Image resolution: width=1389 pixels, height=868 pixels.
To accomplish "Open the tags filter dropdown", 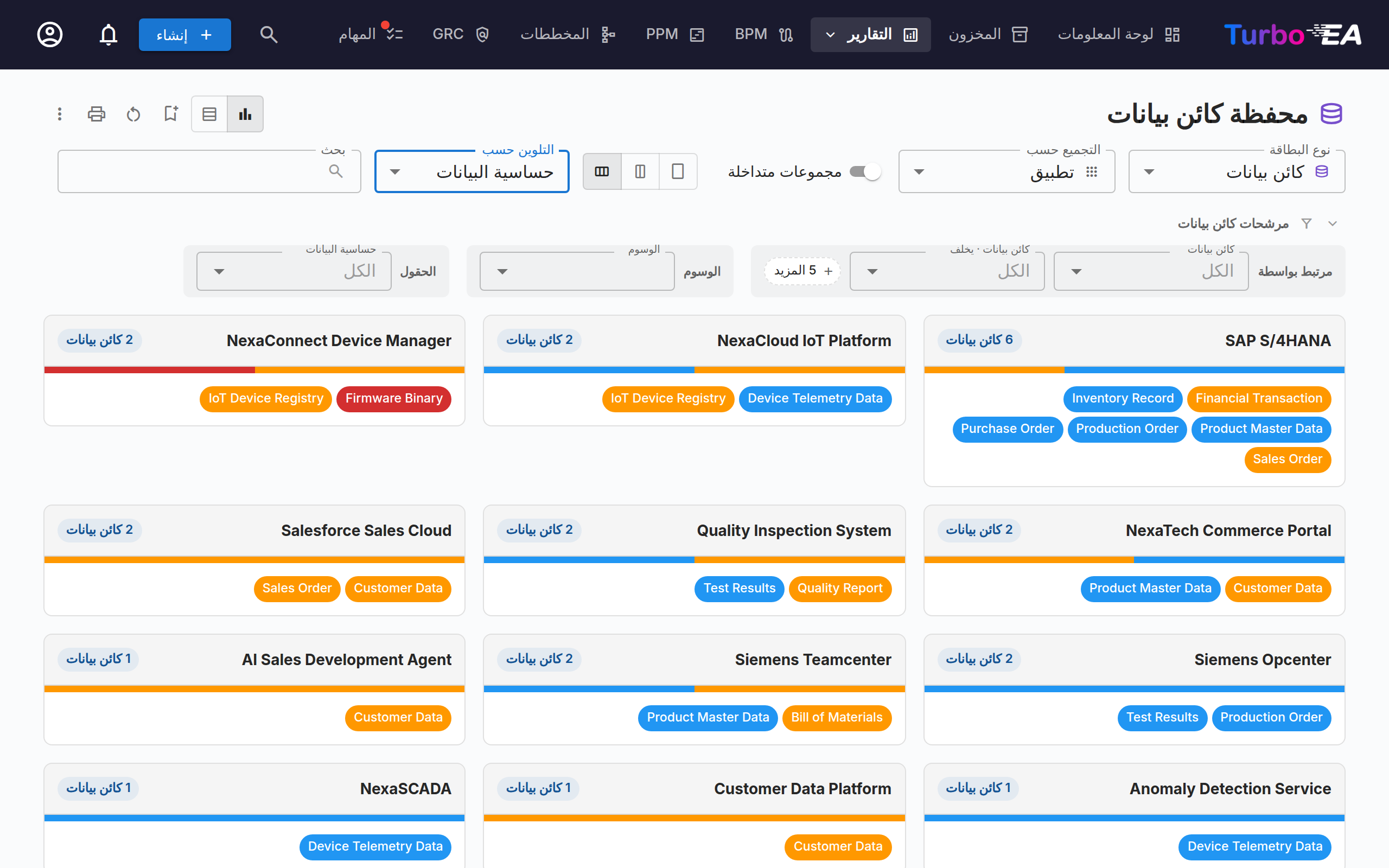I will (577, 271).
